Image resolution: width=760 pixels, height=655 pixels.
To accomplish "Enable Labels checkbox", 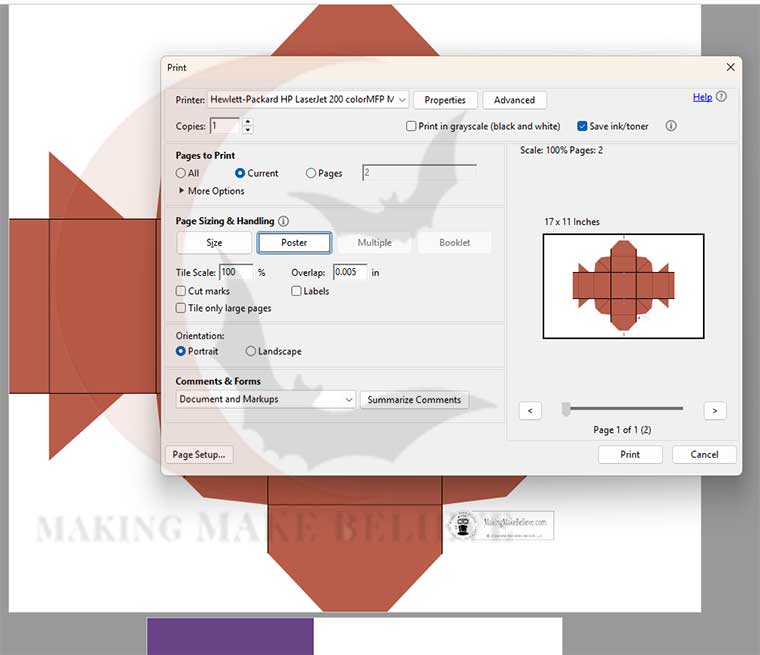I will point(296,291).
